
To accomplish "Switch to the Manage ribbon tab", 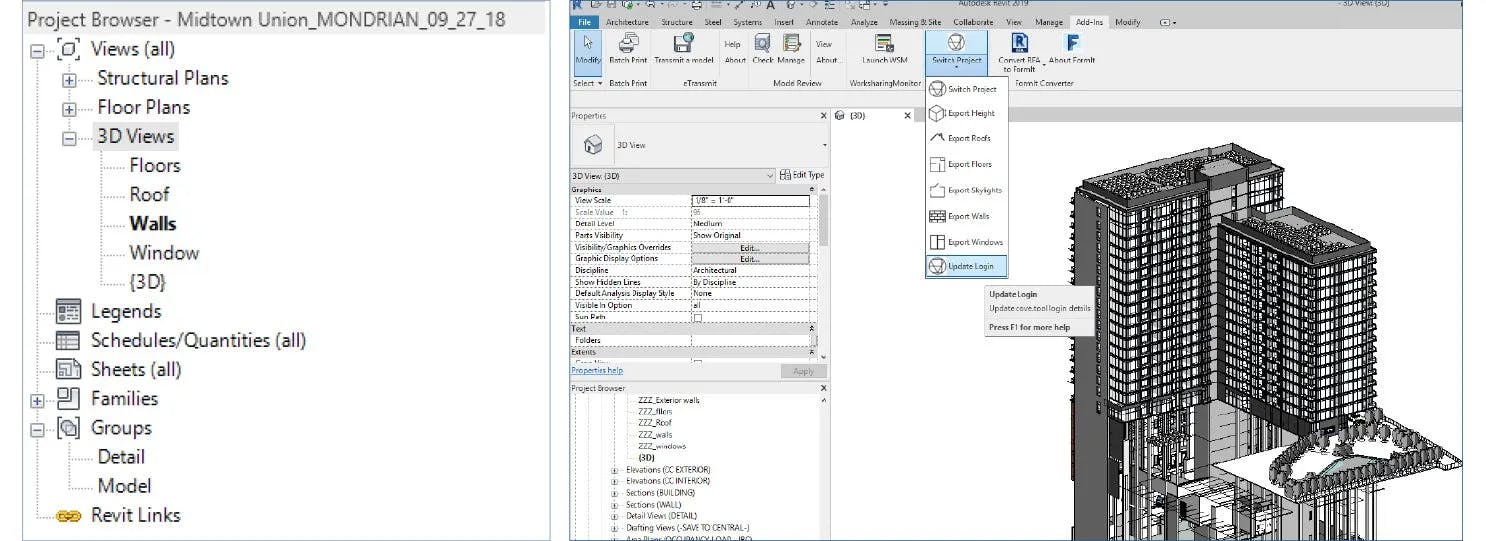I will pos(1049,22).
